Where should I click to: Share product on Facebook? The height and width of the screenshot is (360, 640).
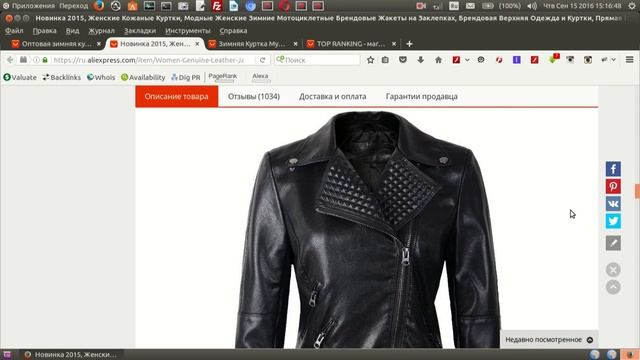pos(613,169)
